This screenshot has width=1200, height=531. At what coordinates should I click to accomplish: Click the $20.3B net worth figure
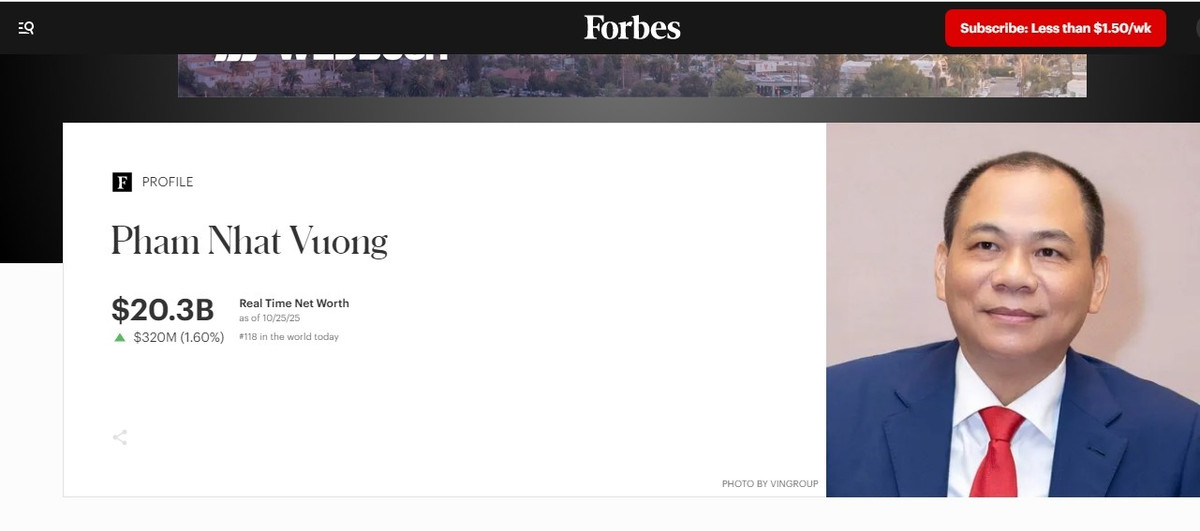click(163, 309)
